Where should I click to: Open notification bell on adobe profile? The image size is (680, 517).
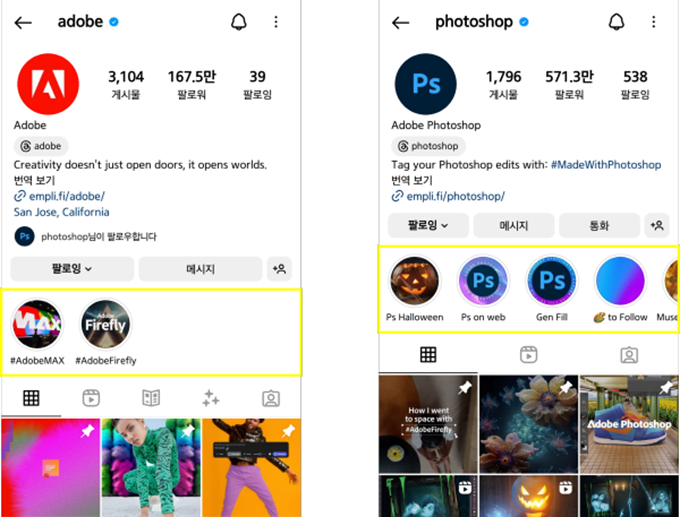click(x=239, y=22)
